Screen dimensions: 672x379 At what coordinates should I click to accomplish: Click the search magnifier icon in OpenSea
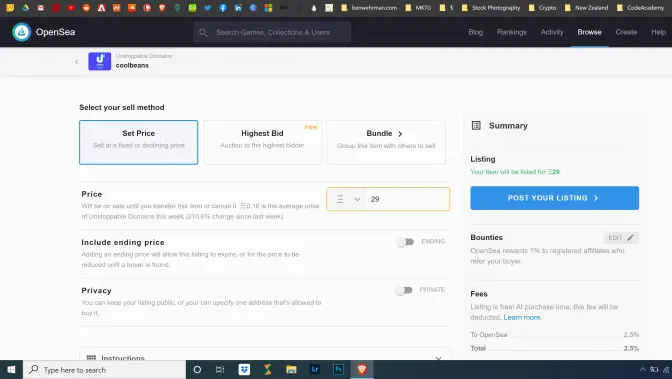tap(203, 33)
